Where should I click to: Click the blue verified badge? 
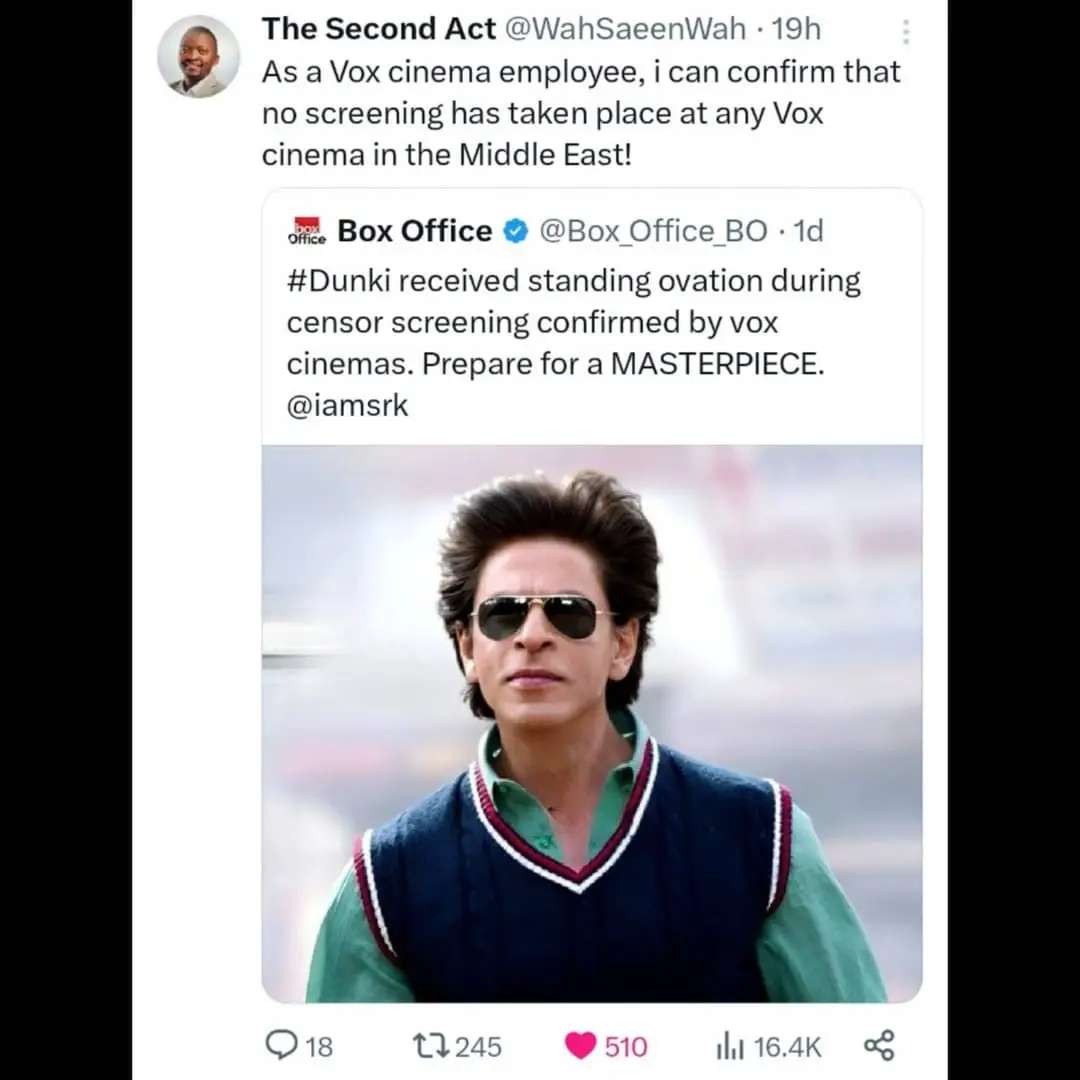(x=515, y=231)
